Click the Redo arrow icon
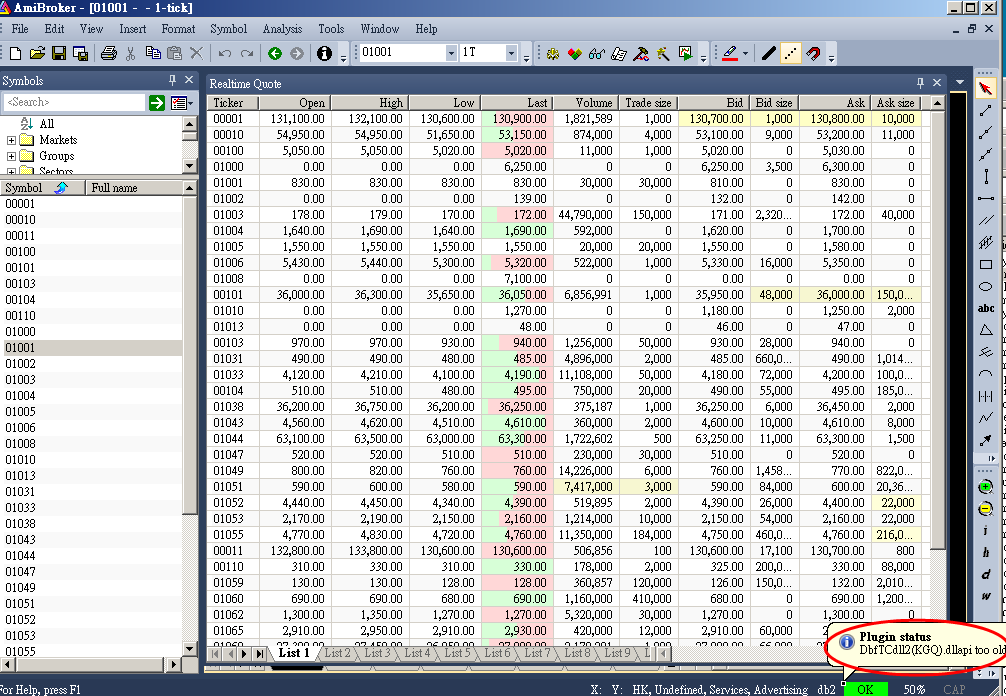Image resolution: width=1006 pixels, height=696 pixels. point(247,53)
